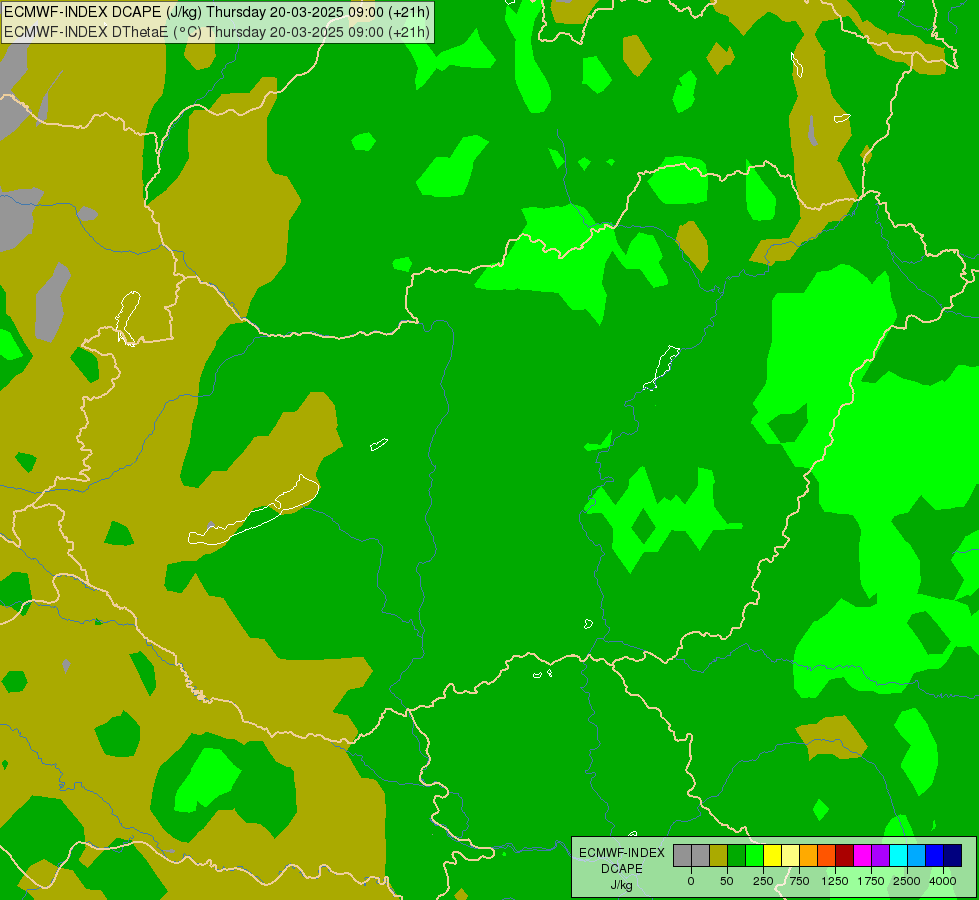
Task: Pick the magenta legend swatch
Action: click(x=862, y=855)
